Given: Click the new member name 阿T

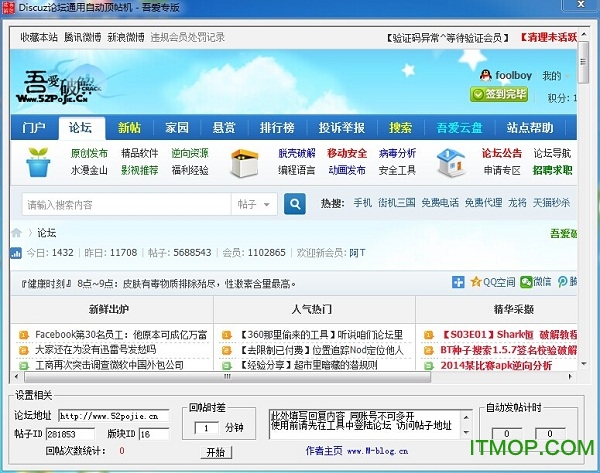Looking at the screenshot, I should coord(357,253).
